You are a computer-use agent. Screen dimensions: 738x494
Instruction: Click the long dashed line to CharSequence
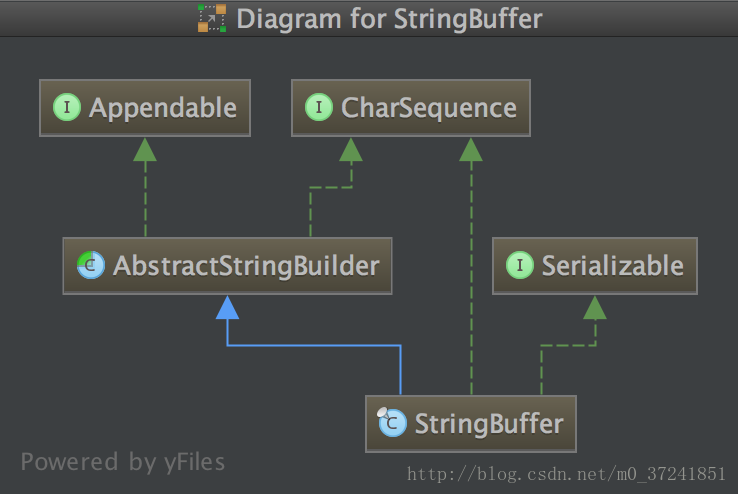471,278
